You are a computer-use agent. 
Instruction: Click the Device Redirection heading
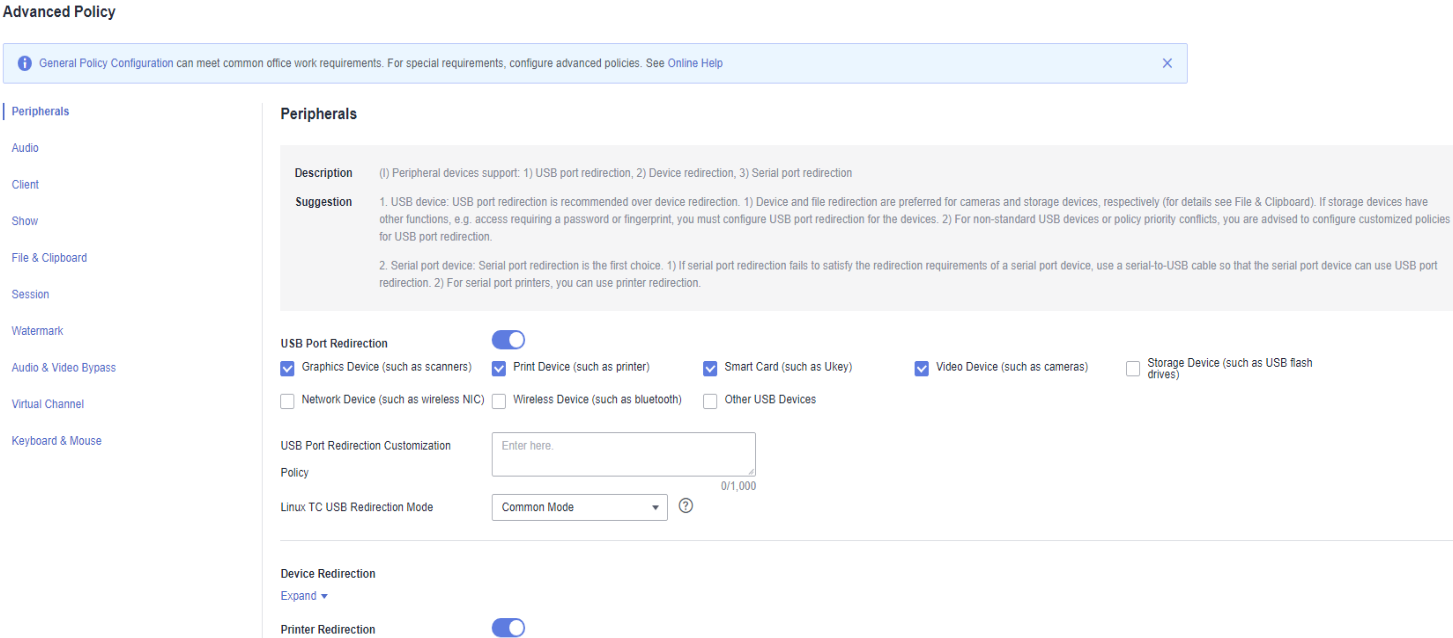pyautogui.click(x=328, y=574)
